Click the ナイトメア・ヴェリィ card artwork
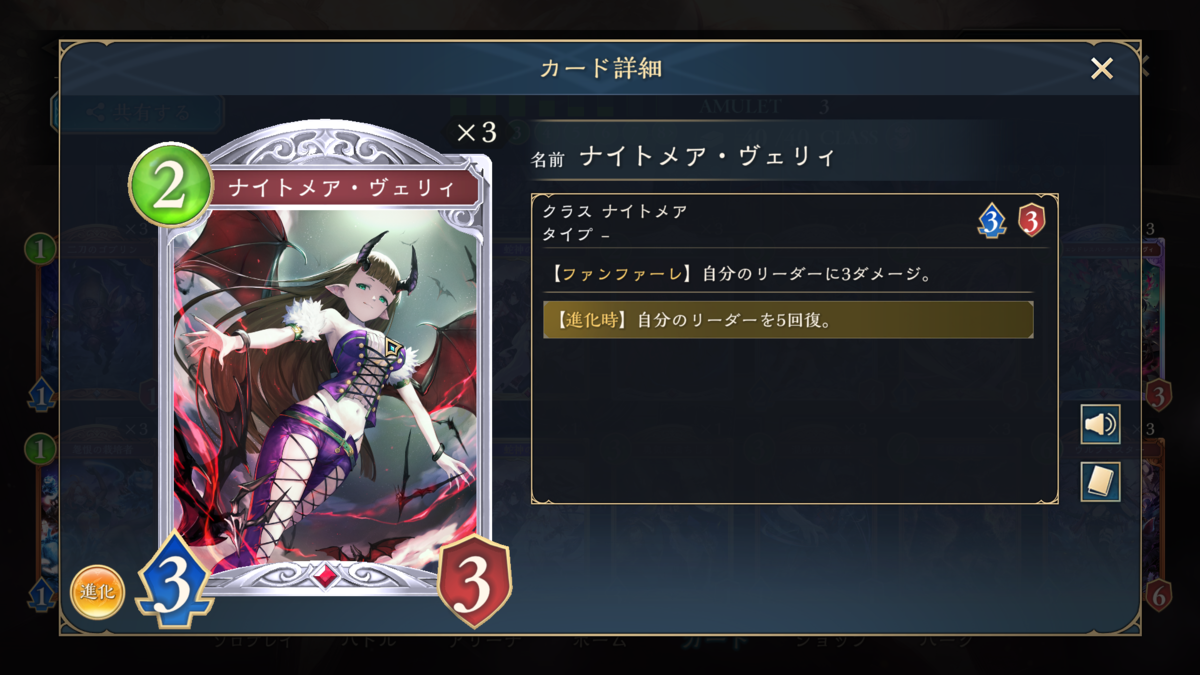 coord(325,385)
